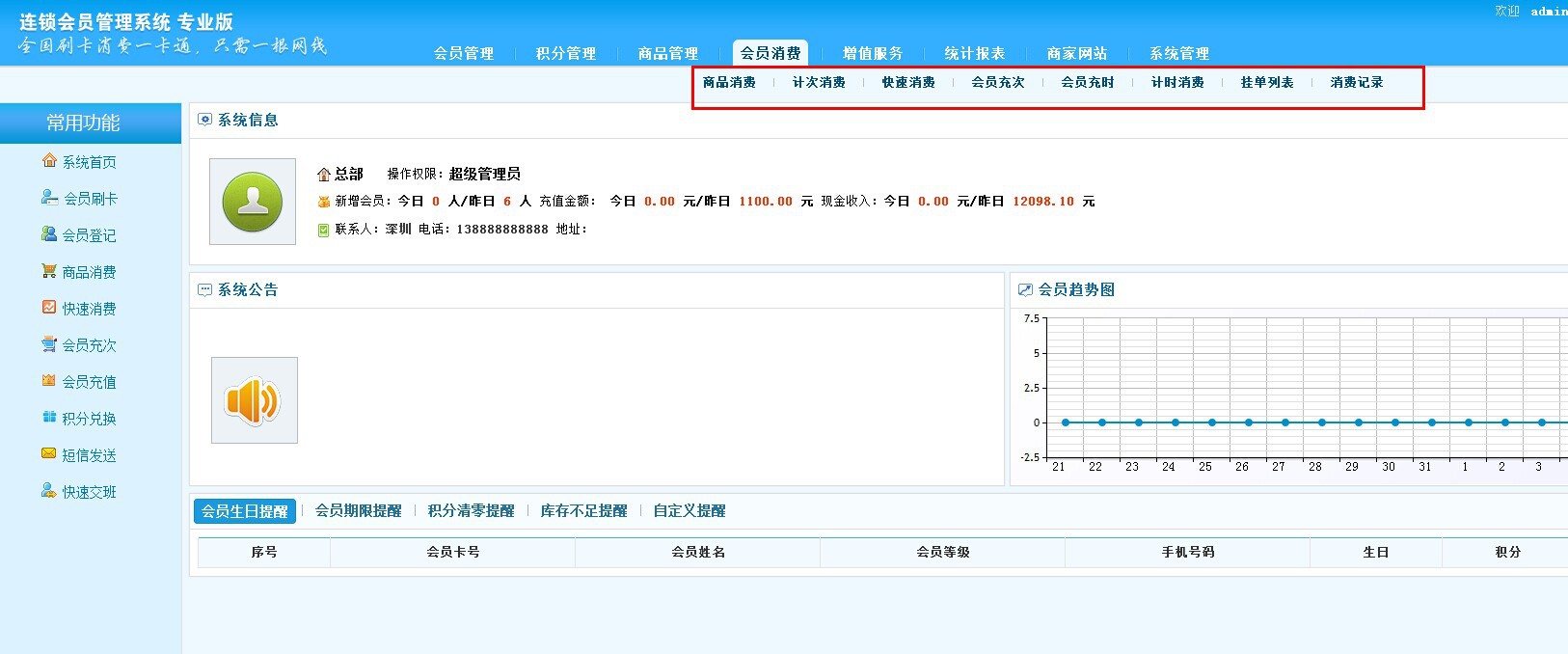Click the icon beside 快速交班
The height and width of the screenshot is (654, 1568).
coord(49,491)
